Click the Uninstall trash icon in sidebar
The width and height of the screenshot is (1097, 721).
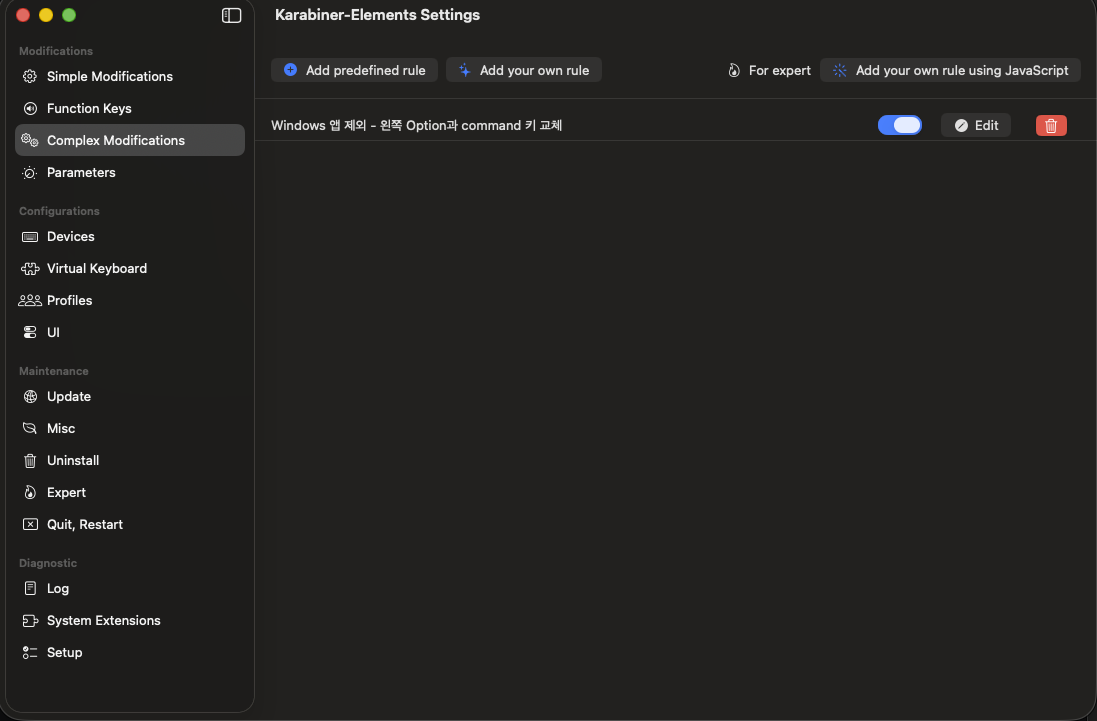(29, 460)
